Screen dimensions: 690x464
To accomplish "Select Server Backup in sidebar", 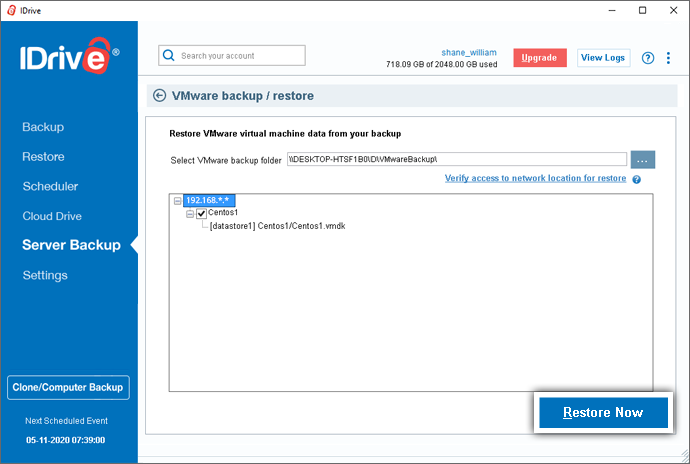I will [71, 245].
